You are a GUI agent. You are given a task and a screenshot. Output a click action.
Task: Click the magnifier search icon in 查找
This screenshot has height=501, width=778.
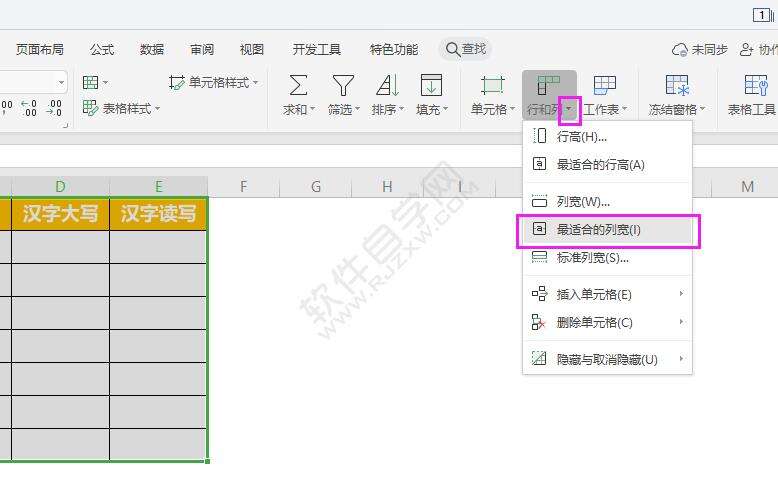(x=453, y=49)
